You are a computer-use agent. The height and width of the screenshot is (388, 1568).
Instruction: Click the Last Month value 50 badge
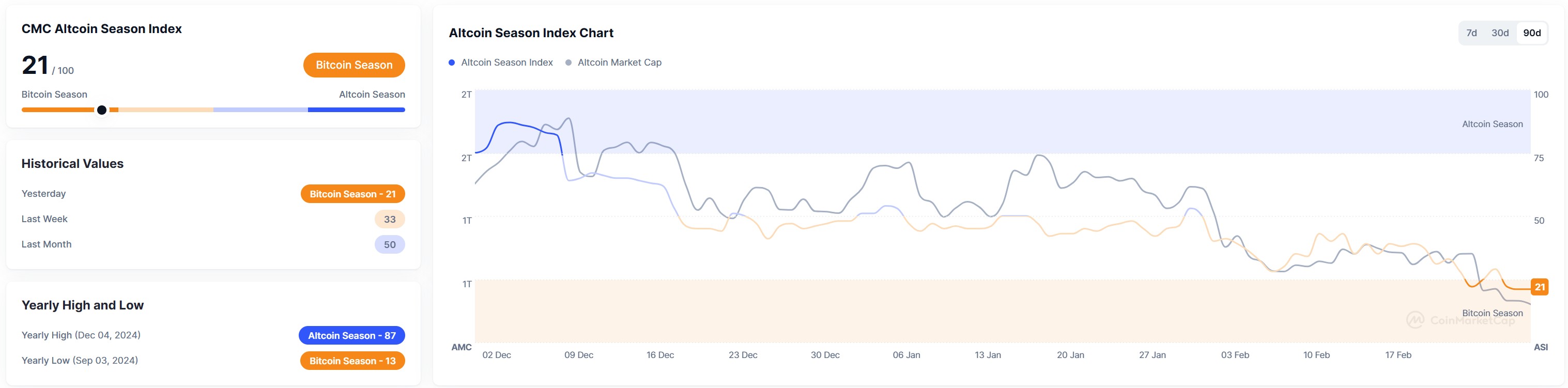(x=390, y=244)
